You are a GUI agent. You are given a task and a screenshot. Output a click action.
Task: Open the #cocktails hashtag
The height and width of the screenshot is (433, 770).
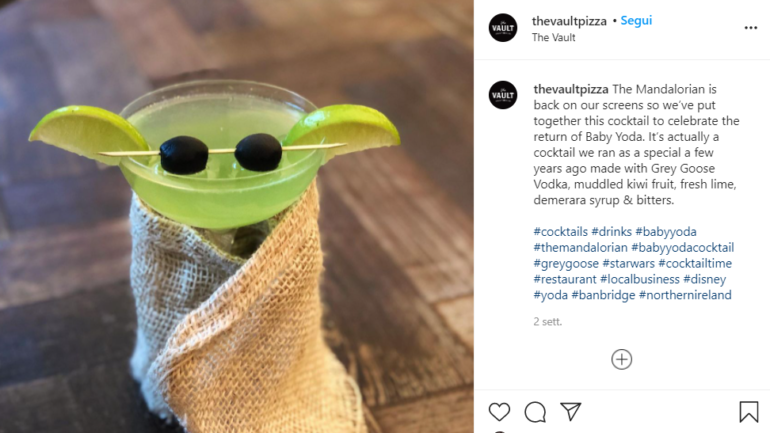click(x=561, y=232)
